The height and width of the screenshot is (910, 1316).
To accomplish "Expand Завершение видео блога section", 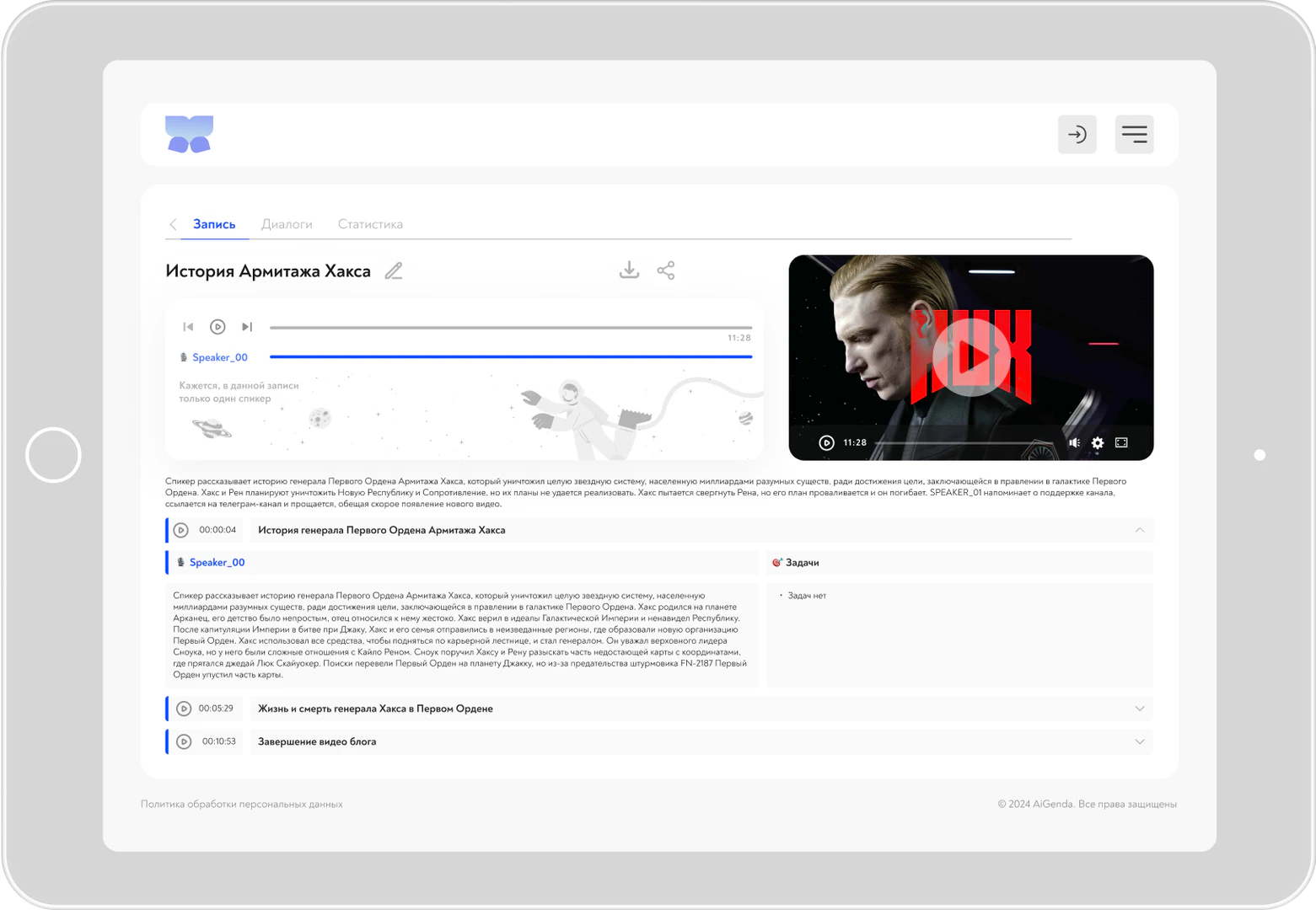I will point(1140,741).
